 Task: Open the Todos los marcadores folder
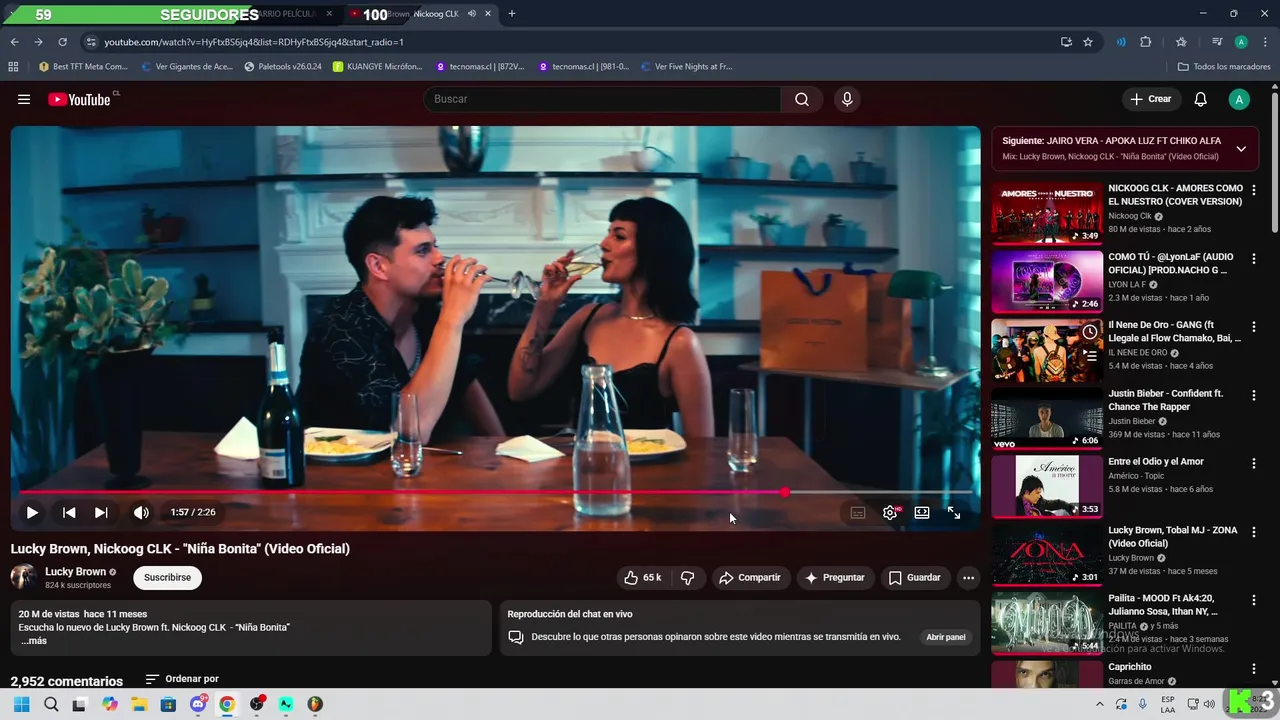(x=1224, y=67)
